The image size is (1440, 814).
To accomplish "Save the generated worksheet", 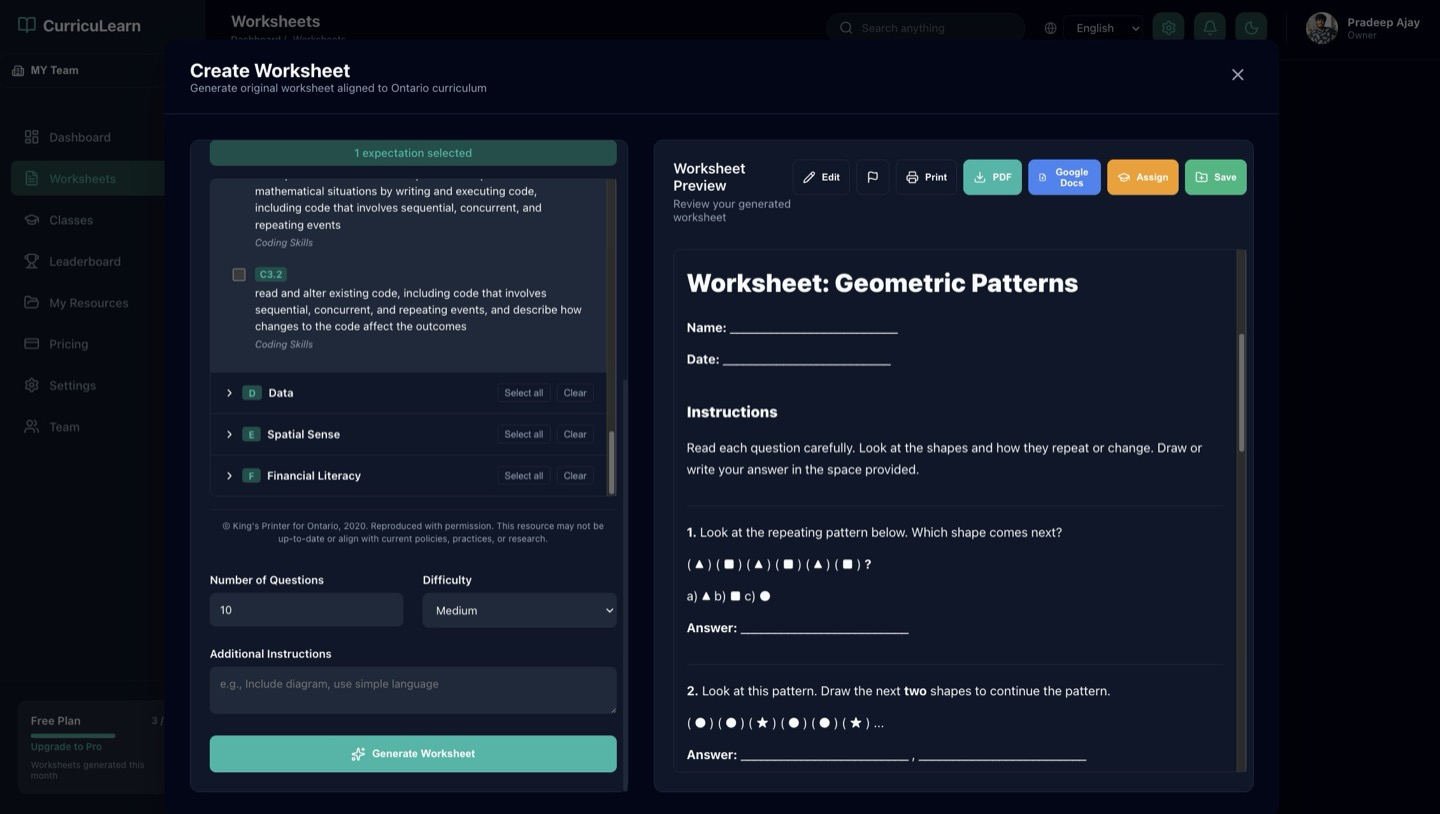I will click(1216, 177).
